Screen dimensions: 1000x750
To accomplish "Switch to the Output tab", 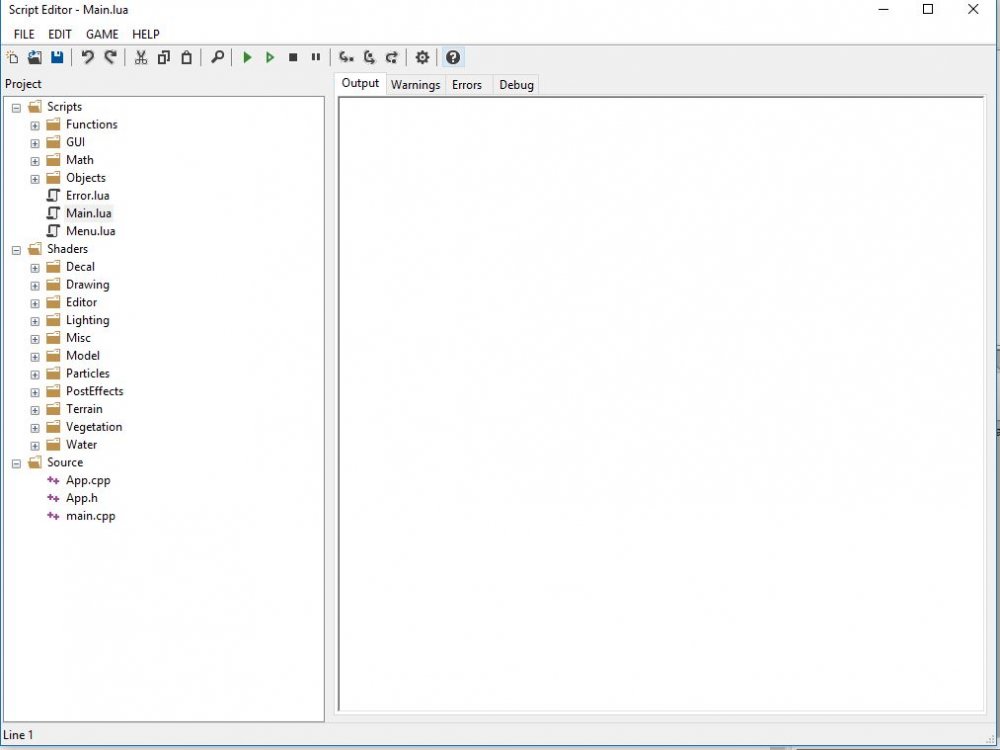I will coord(360,84).
